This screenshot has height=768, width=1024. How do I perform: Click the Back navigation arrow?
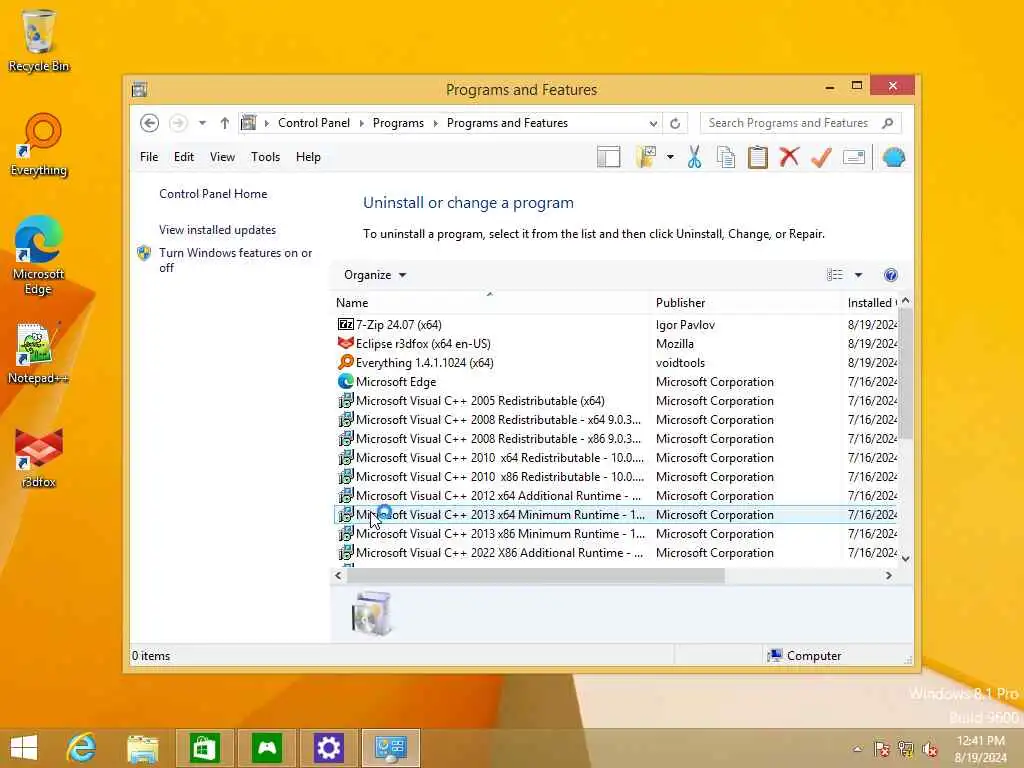(x=150, y=123)
